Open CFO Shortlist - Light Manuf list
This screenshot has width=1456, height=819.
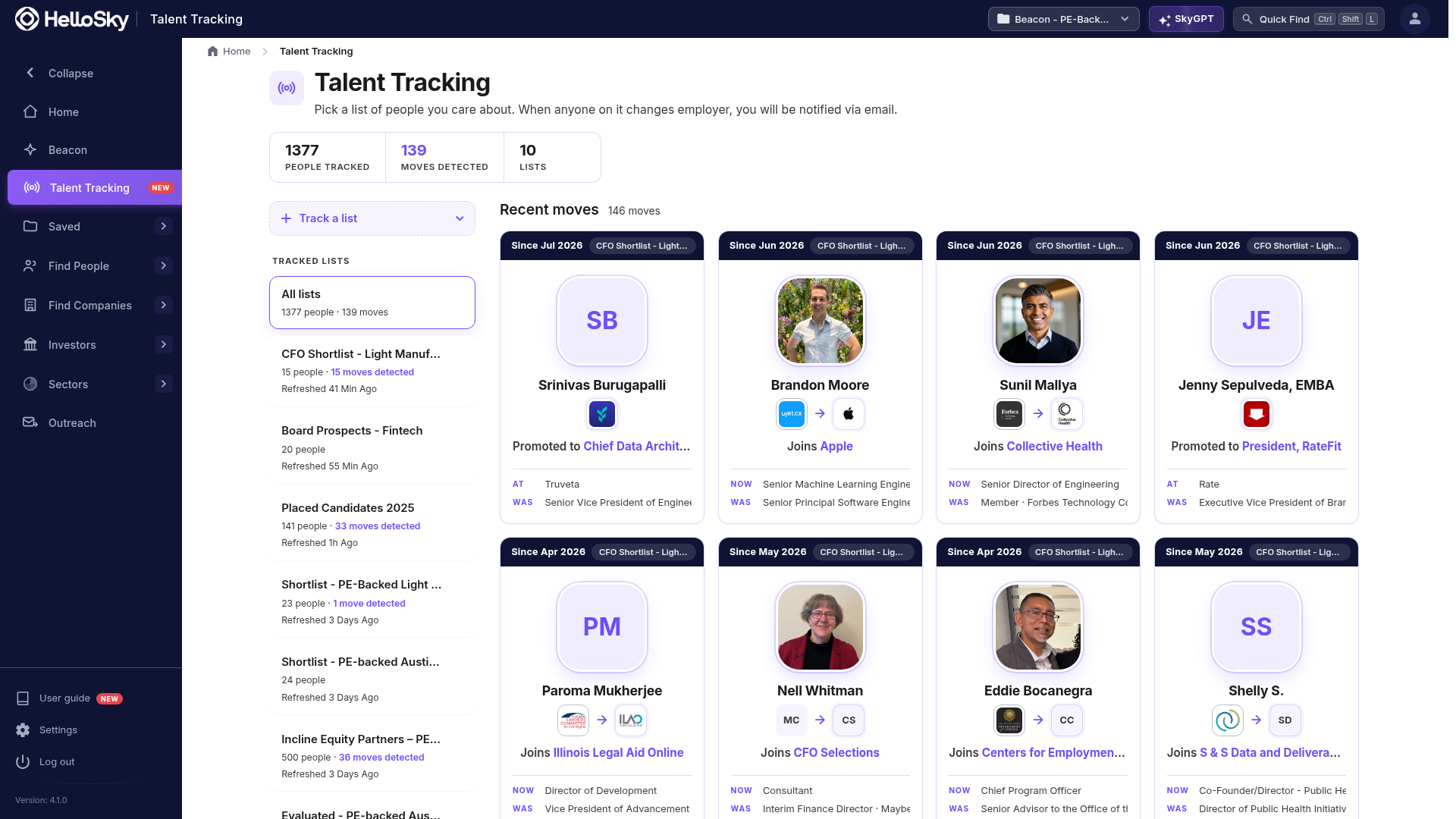(x=372, y=371)
